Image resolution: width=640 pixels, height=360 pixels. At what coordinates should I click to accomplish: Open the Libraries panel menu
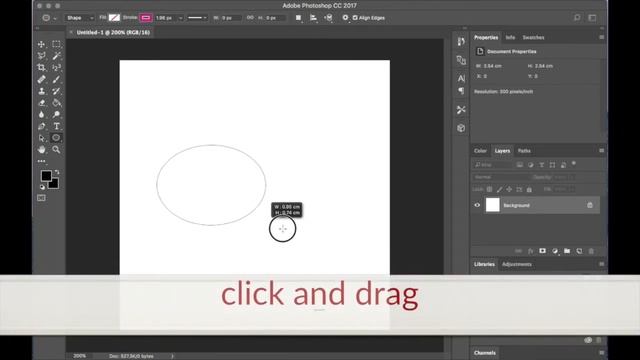pos(602,264)
